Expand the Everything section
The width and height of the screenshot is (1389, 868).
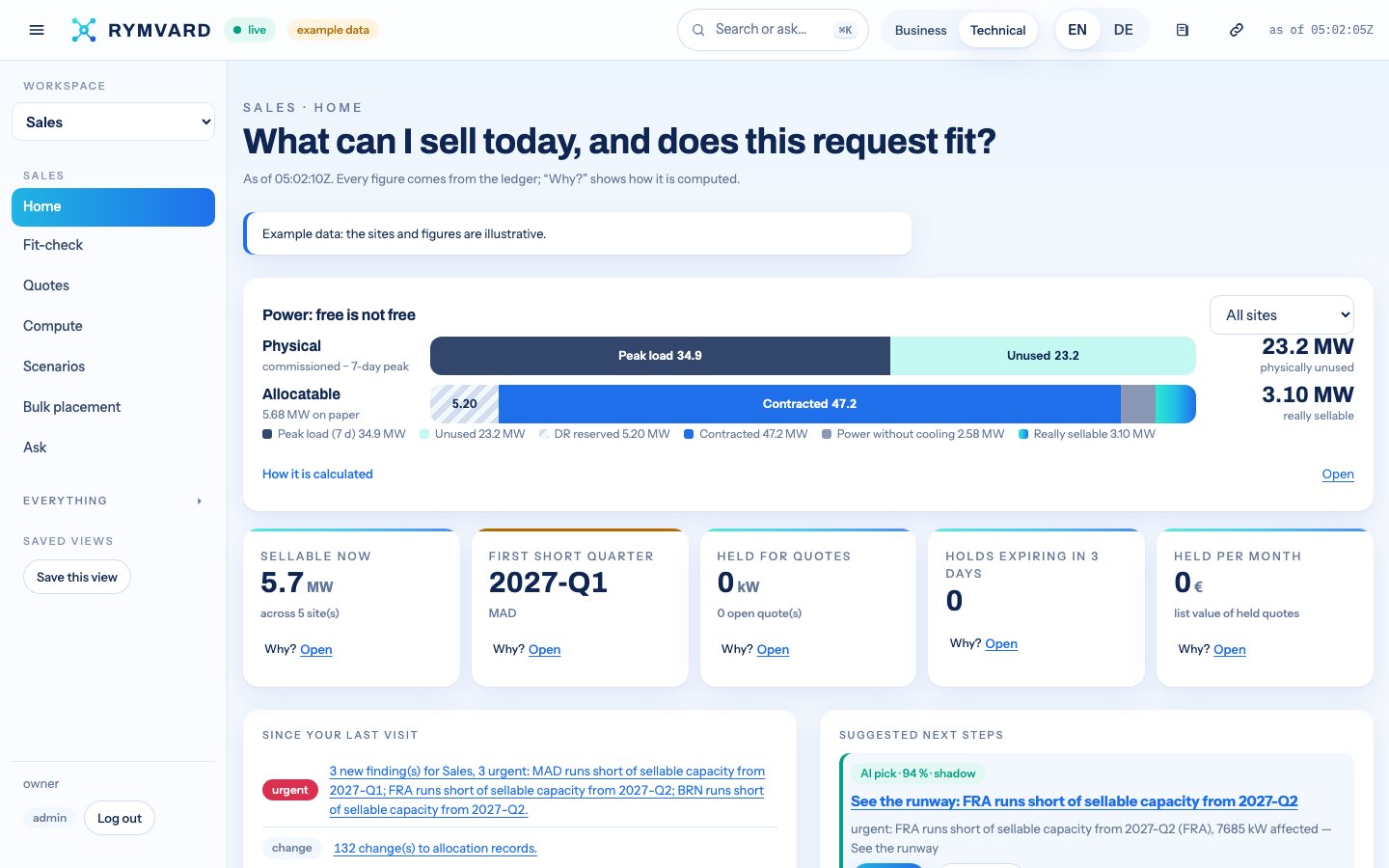coord(113,501)
